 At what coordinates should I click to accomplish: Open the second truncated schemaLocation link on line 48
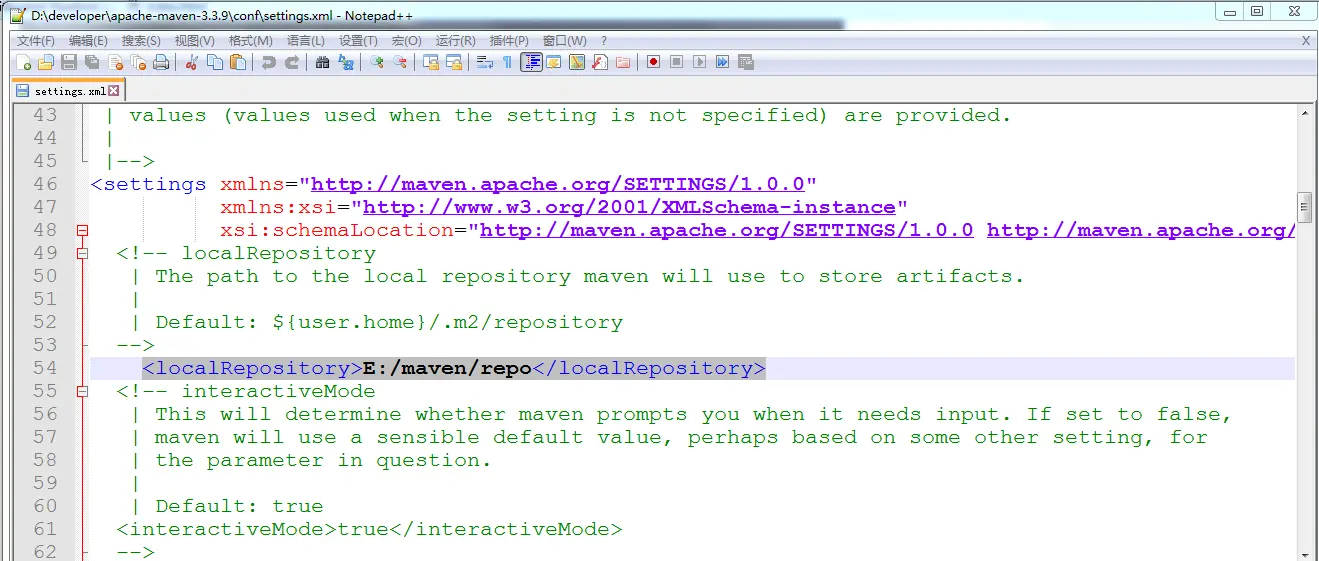point(1141,230)
